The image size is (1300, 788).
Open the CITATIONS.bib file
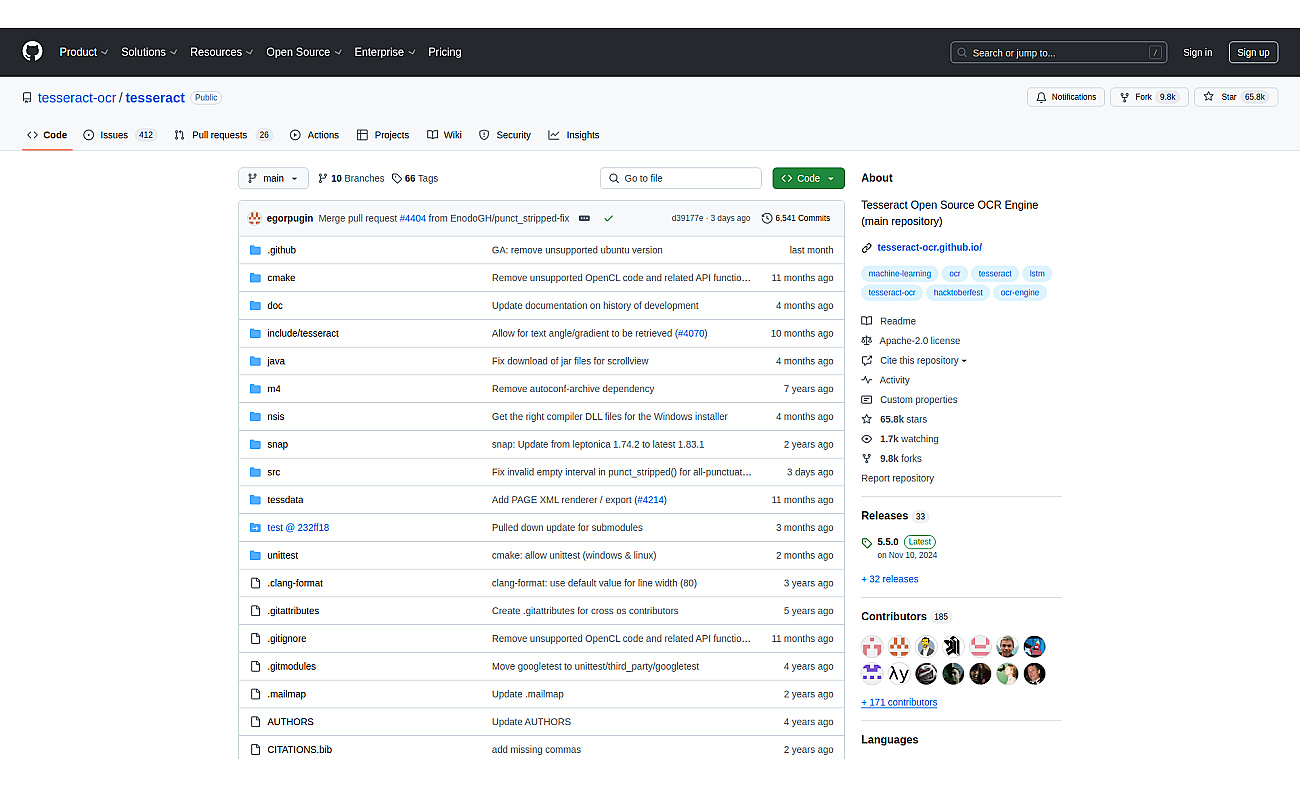click(x=299, y=750)
